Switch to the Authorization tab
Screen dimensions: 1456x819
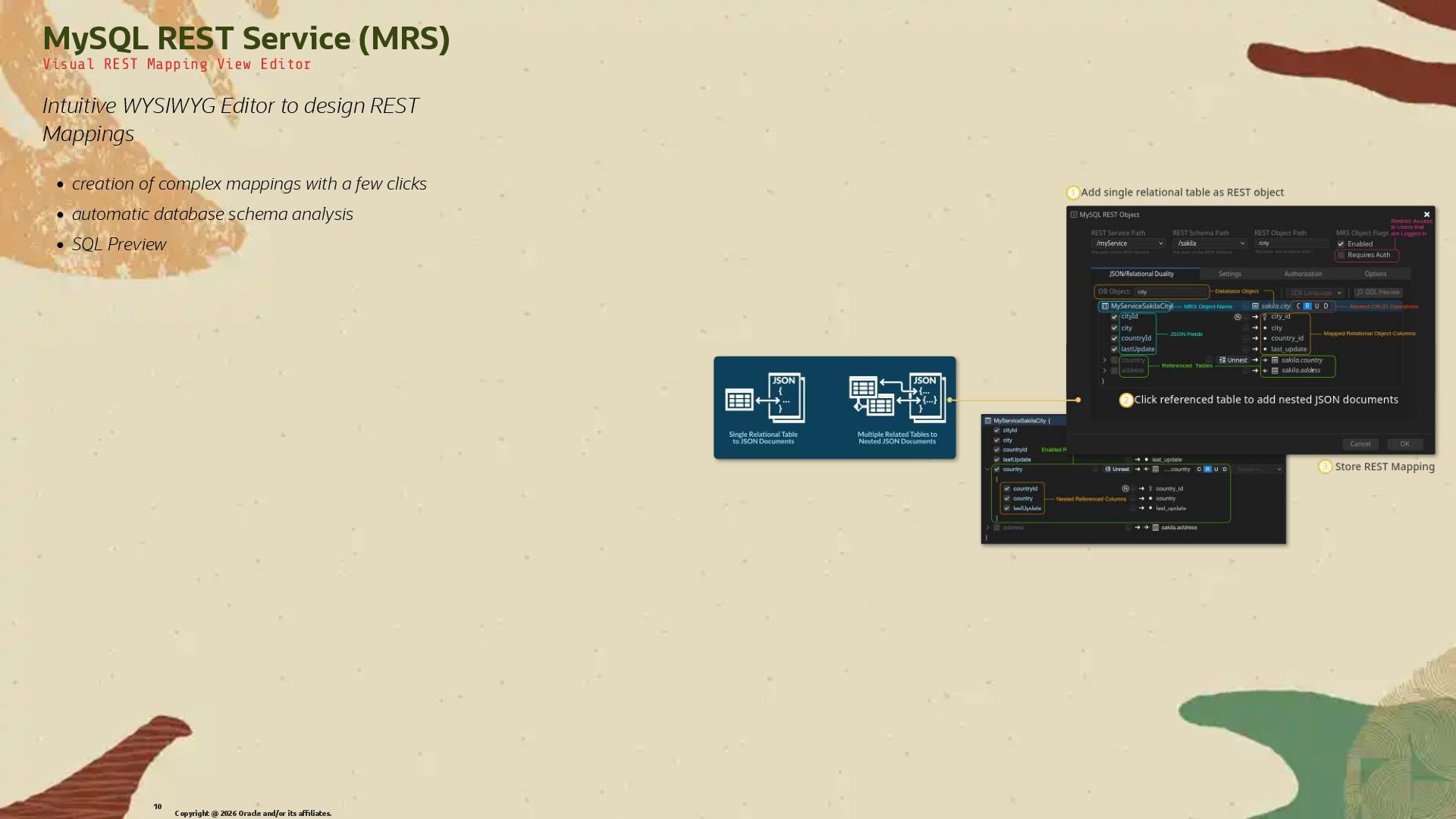tap(1303, 274)
